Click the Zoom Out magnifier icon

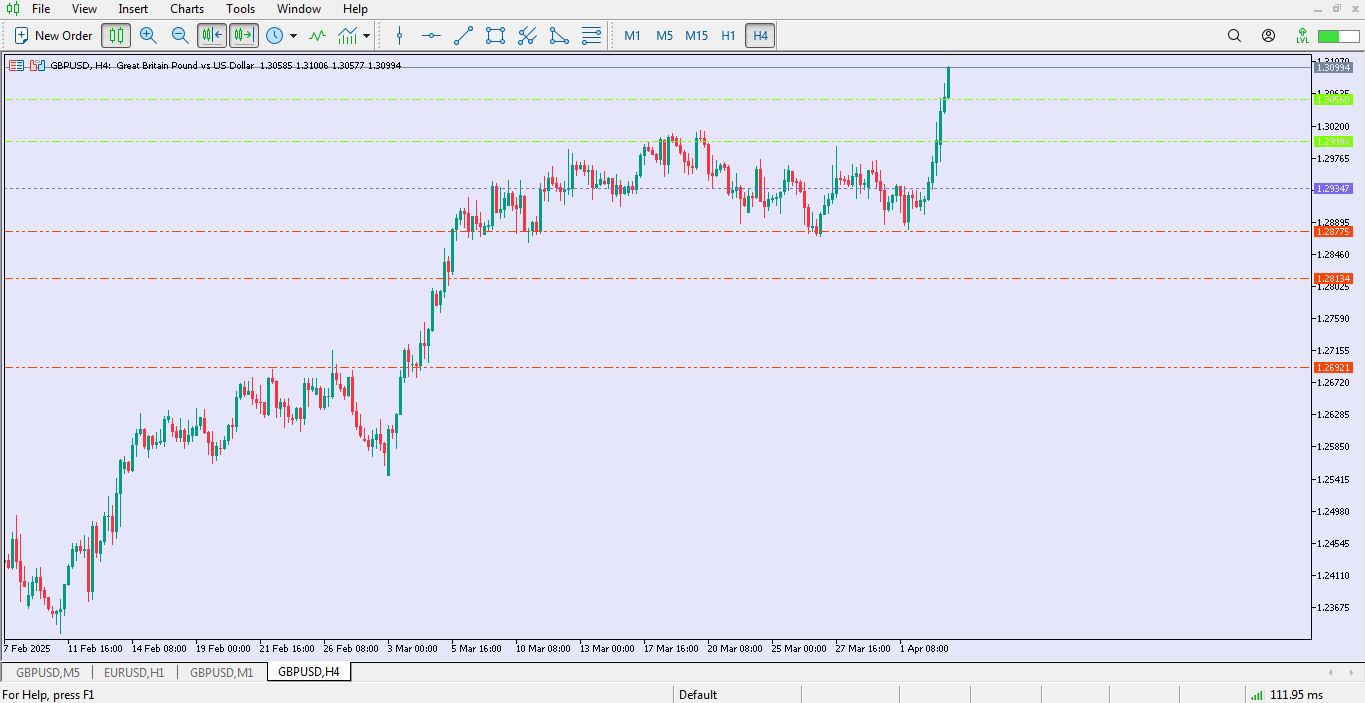point(180,36)
